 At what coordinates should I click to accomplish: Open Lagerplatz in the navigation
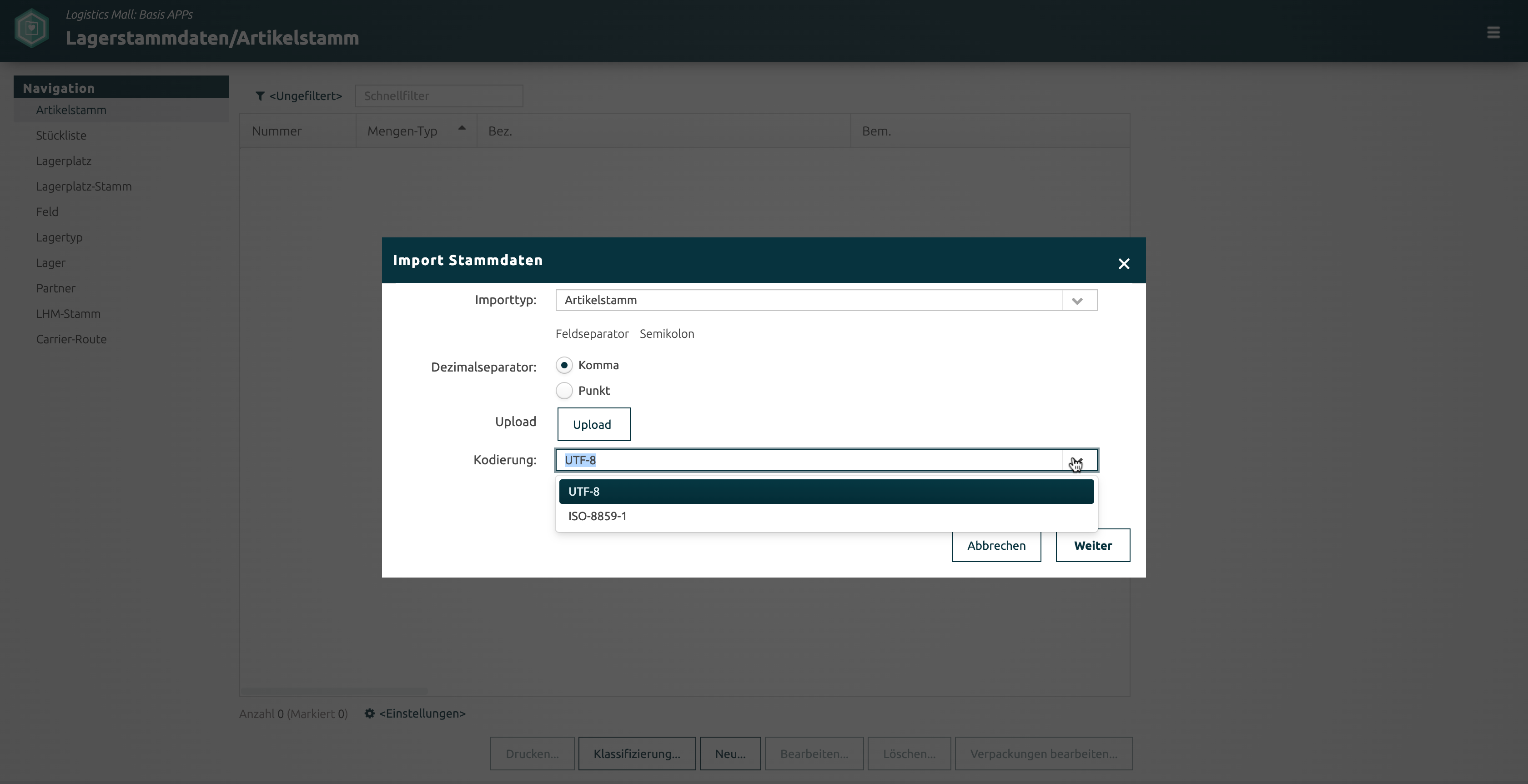pyautogui.click(x=64, y=161)
